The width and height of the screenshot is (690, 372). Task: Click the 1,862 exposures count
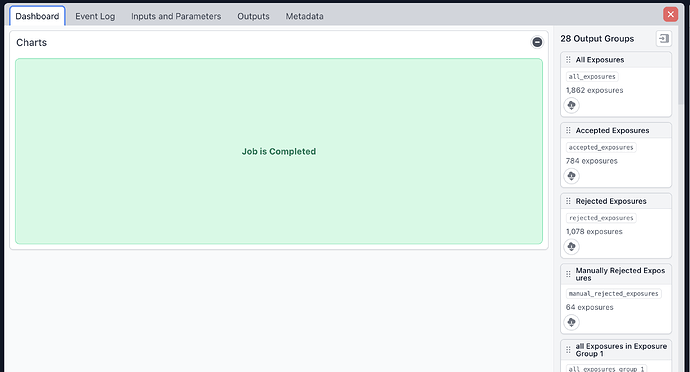[595, 90]
